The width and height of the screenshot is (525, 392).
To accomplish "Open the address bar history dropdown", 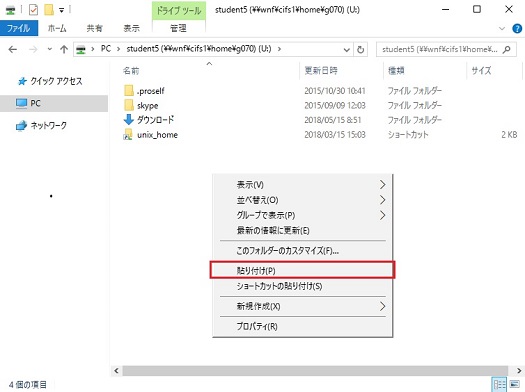I will (347, 50).
